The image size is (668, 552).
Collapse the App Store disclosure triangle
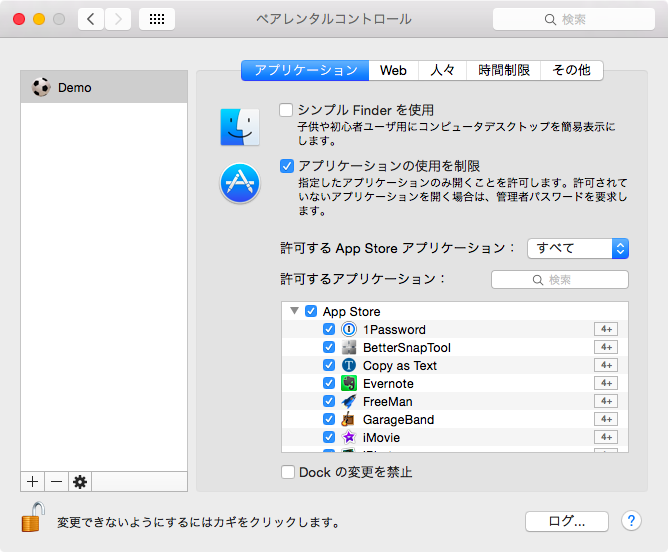coord(294,310)
